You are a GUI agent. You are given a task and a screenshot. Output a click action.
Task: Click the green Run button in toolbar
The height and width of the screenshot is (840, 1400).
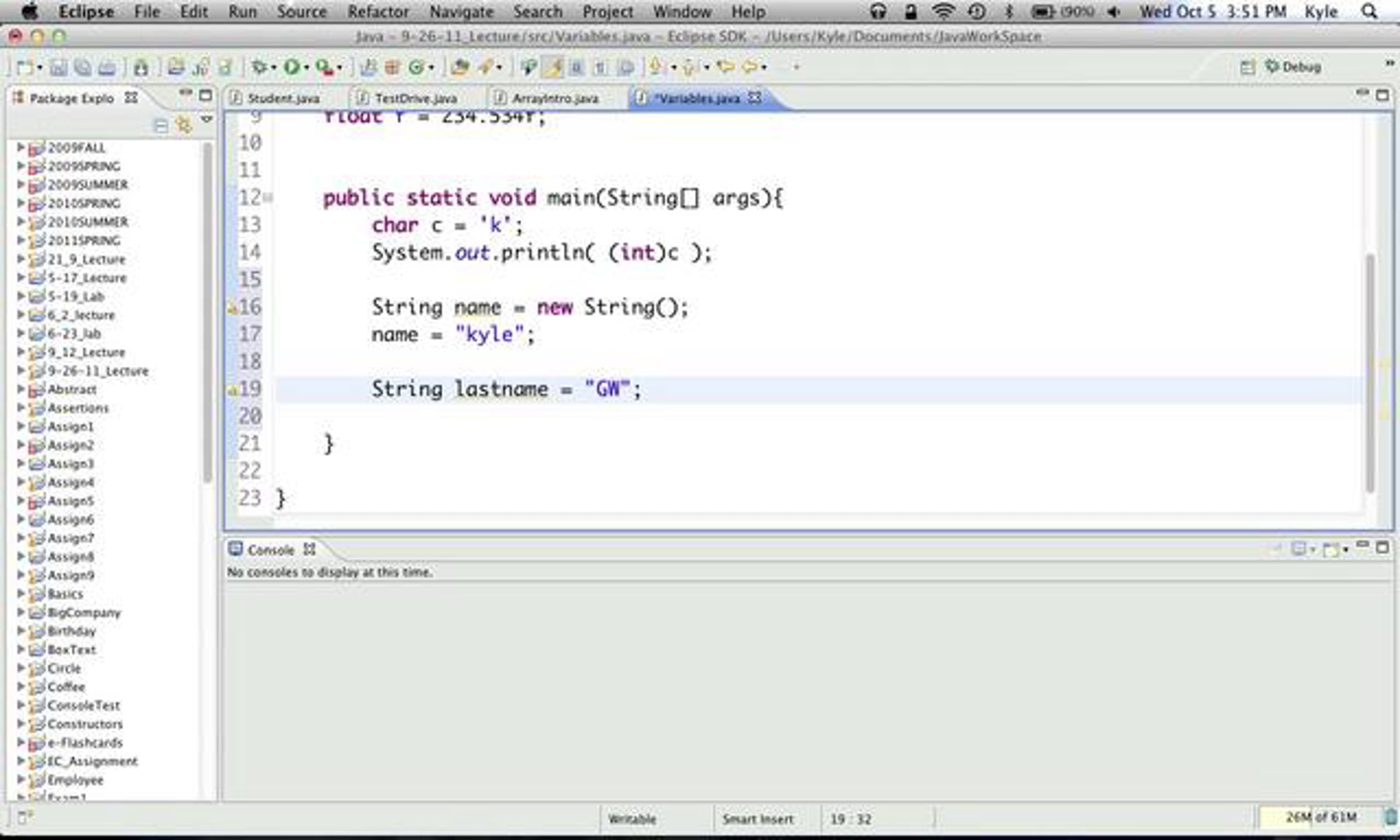[292, 67]
